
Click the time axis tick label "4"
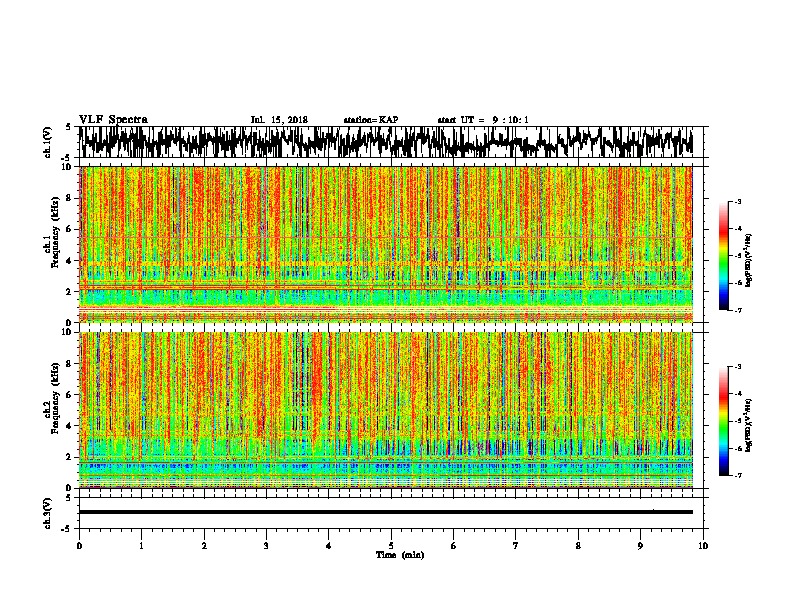pos(329,546)
